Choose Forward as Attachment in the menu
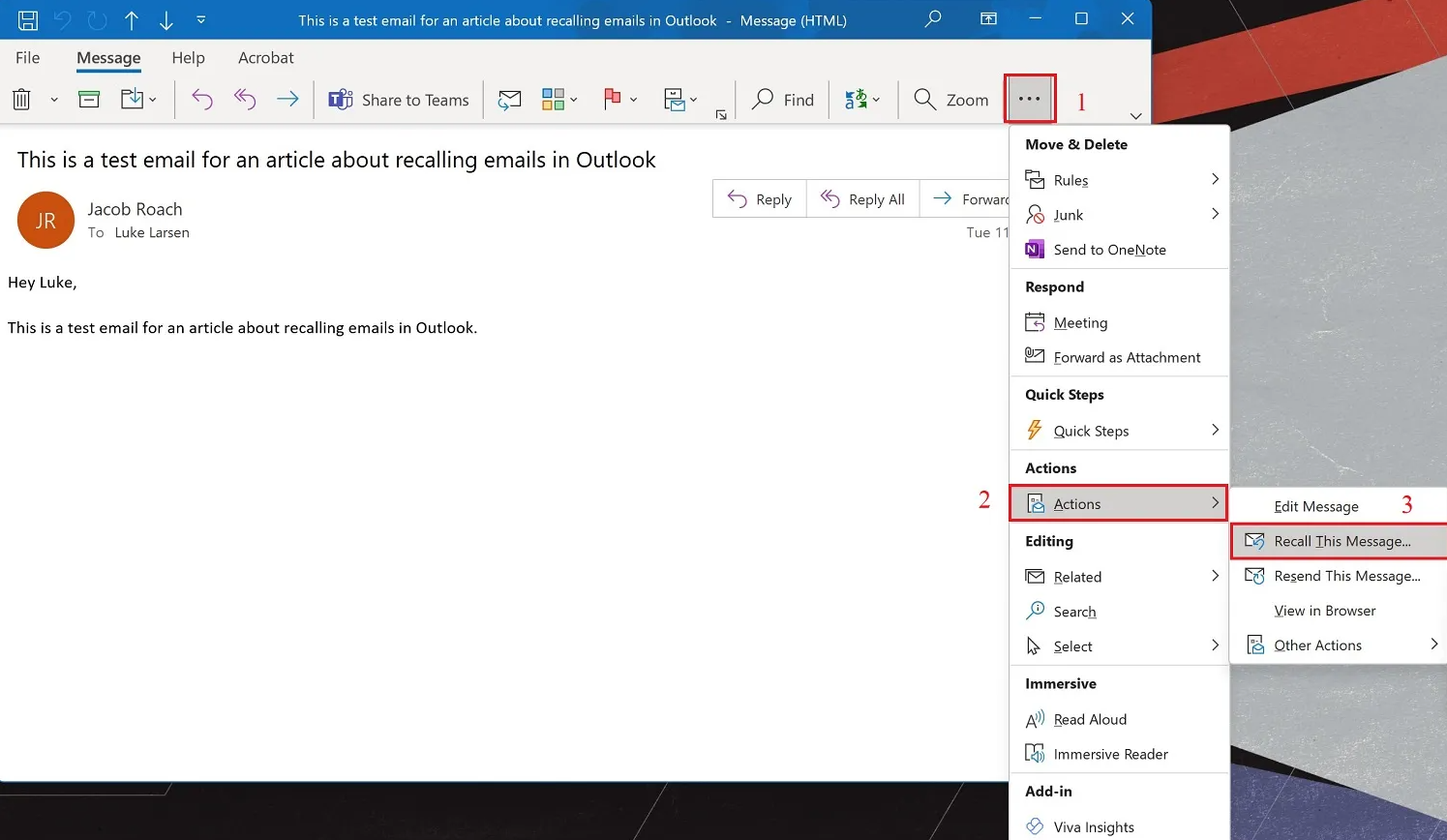 point(1127,357)
